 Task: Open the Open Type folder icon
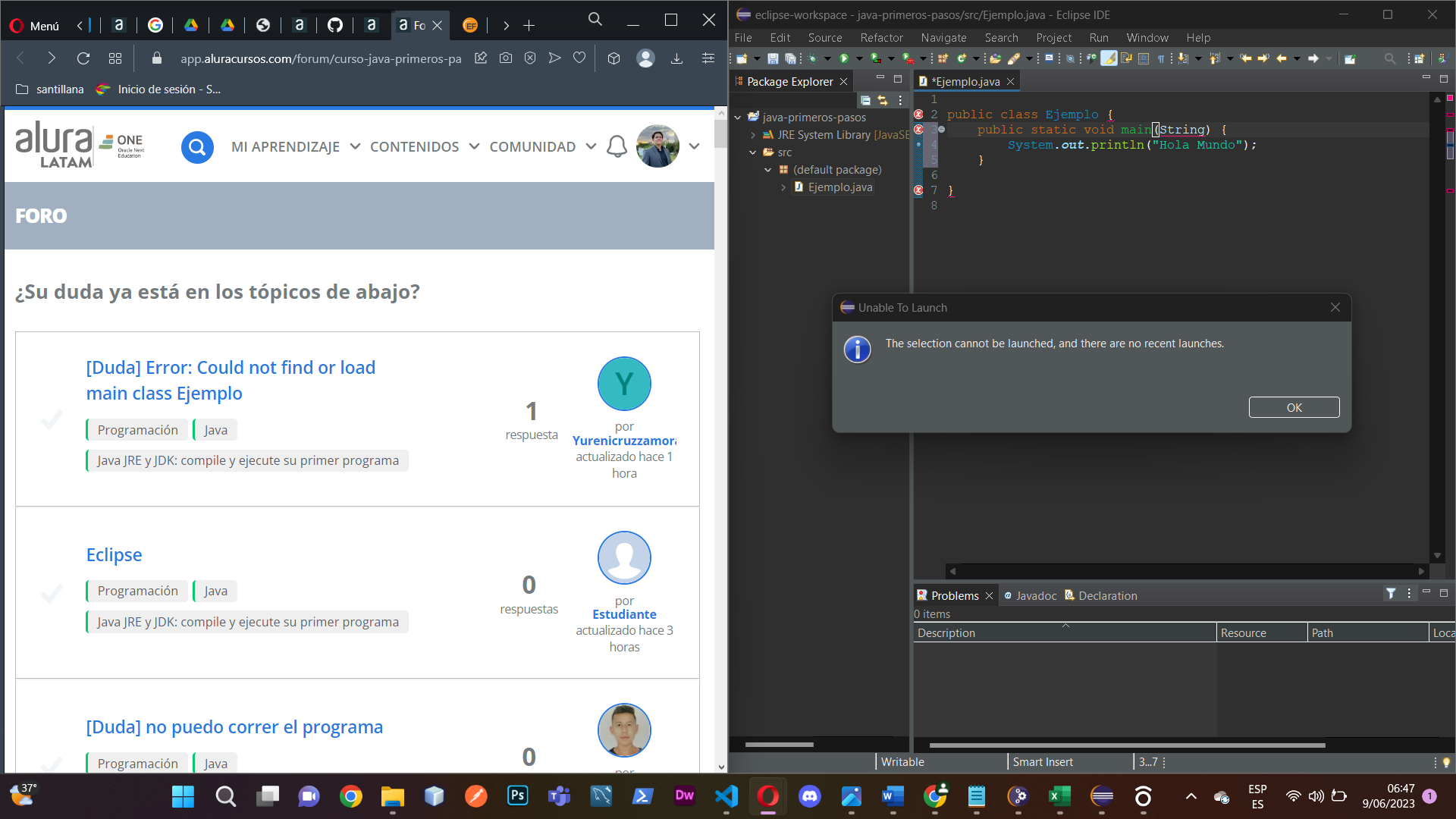tap(995, 58)
